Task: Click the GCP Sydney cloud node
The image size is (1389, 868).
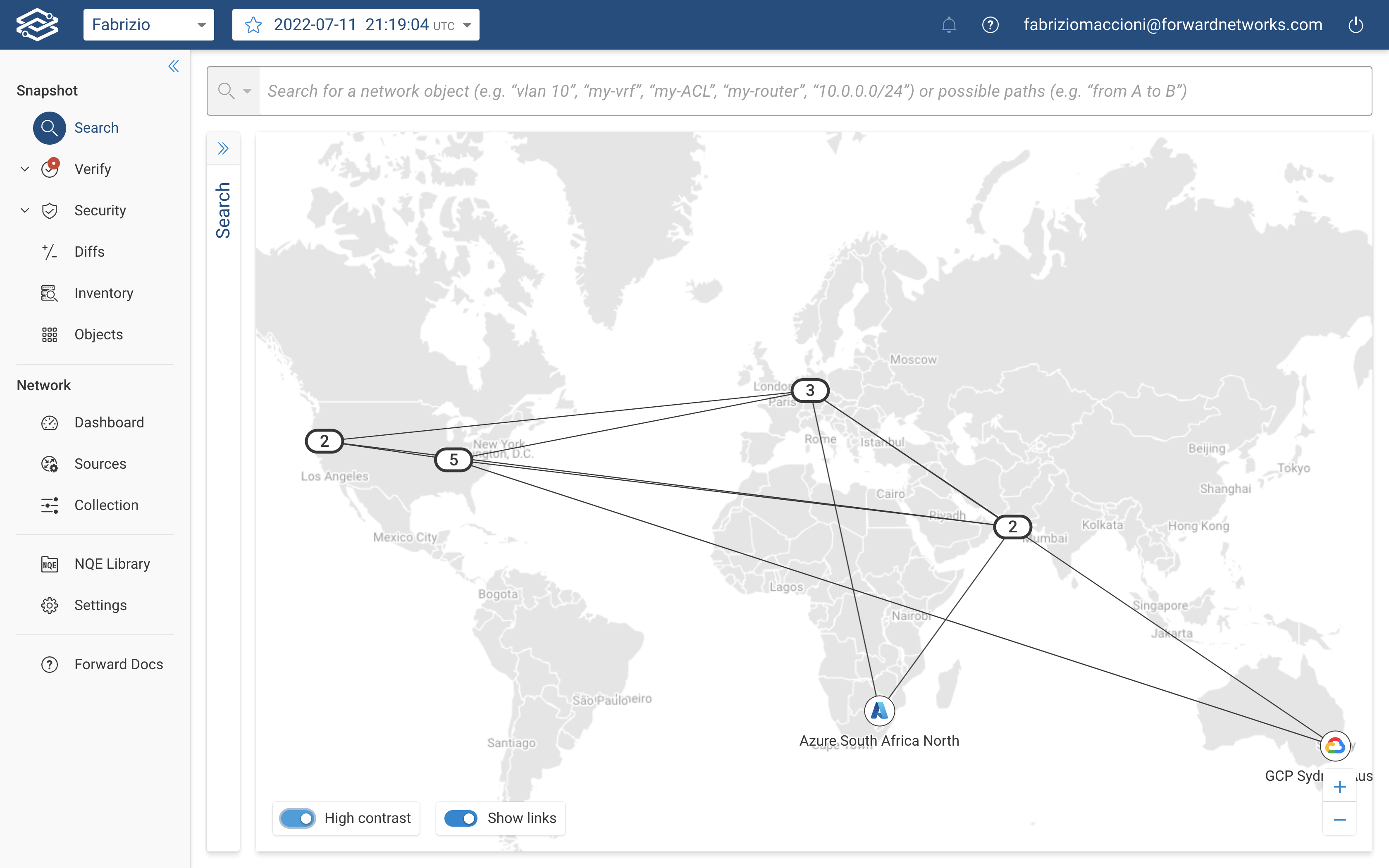Action: 1334,746
